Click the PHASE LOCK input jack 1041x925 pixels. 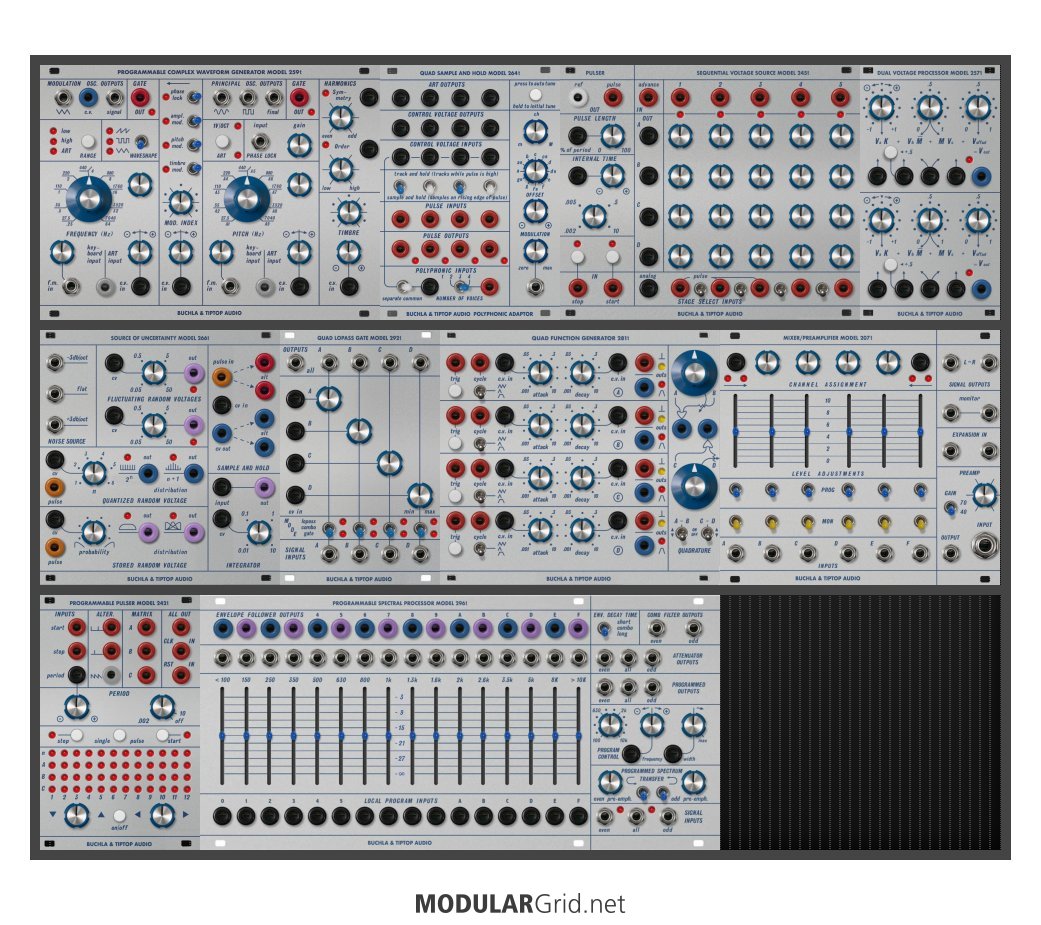point(260,141)
